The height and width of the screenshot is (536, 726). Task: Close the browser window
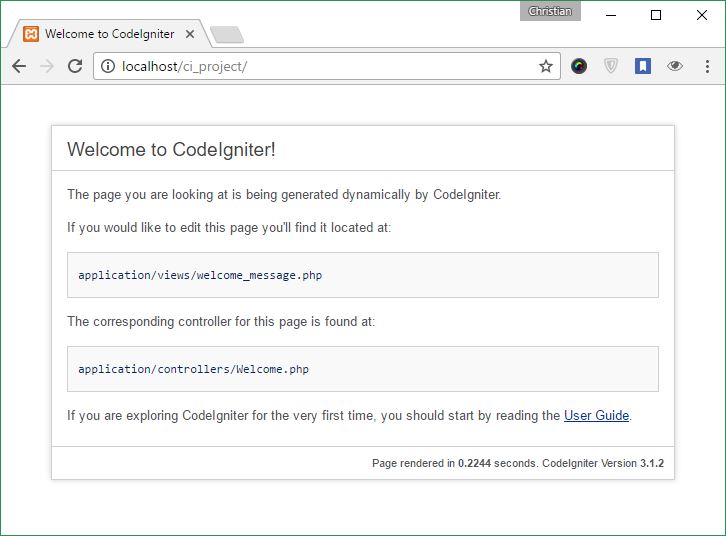[x=701, y=15]
